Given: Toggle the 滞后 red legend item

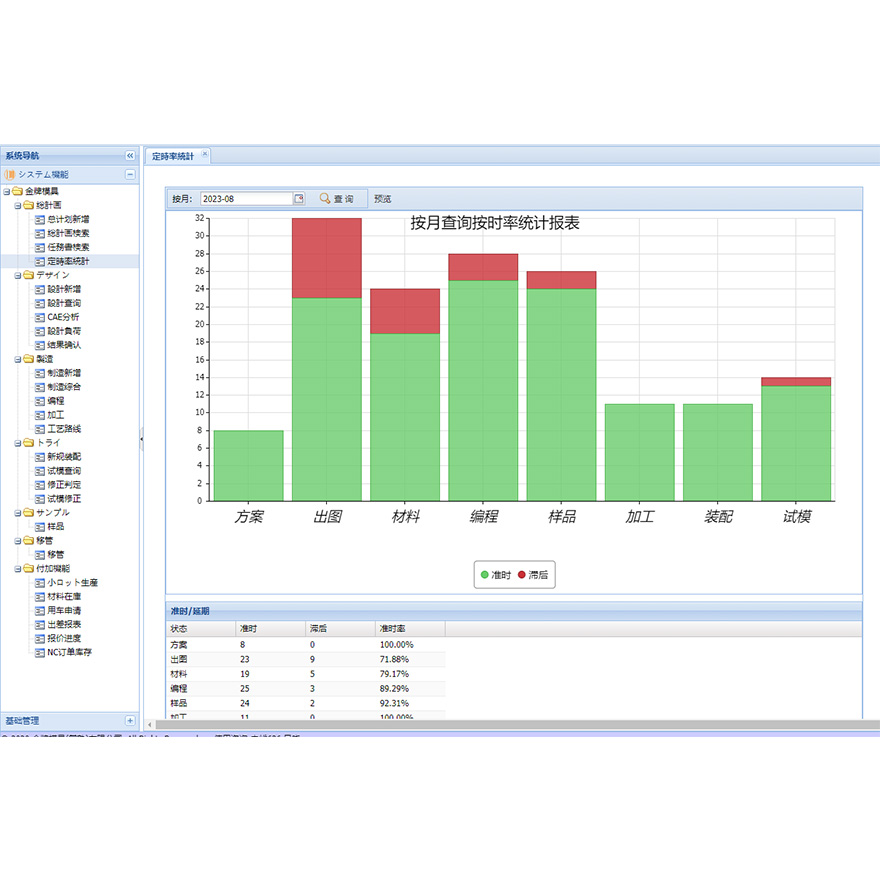Looking at the screenshot, I should (x=533, y=575).
